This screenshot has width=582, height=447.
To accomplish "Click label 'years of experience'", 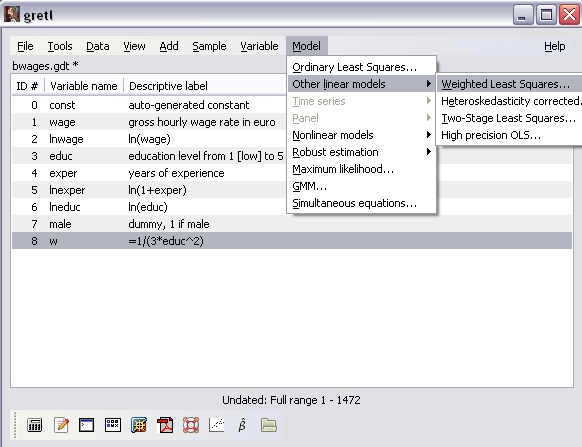I will (176, 173).
